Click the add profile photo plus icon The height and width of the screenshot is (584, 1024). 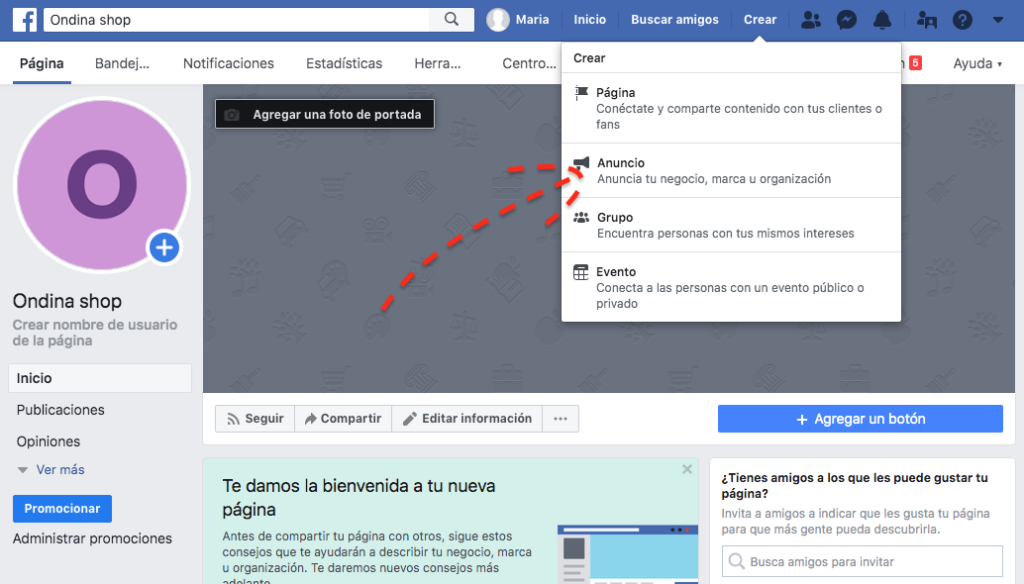coord(164,248)
